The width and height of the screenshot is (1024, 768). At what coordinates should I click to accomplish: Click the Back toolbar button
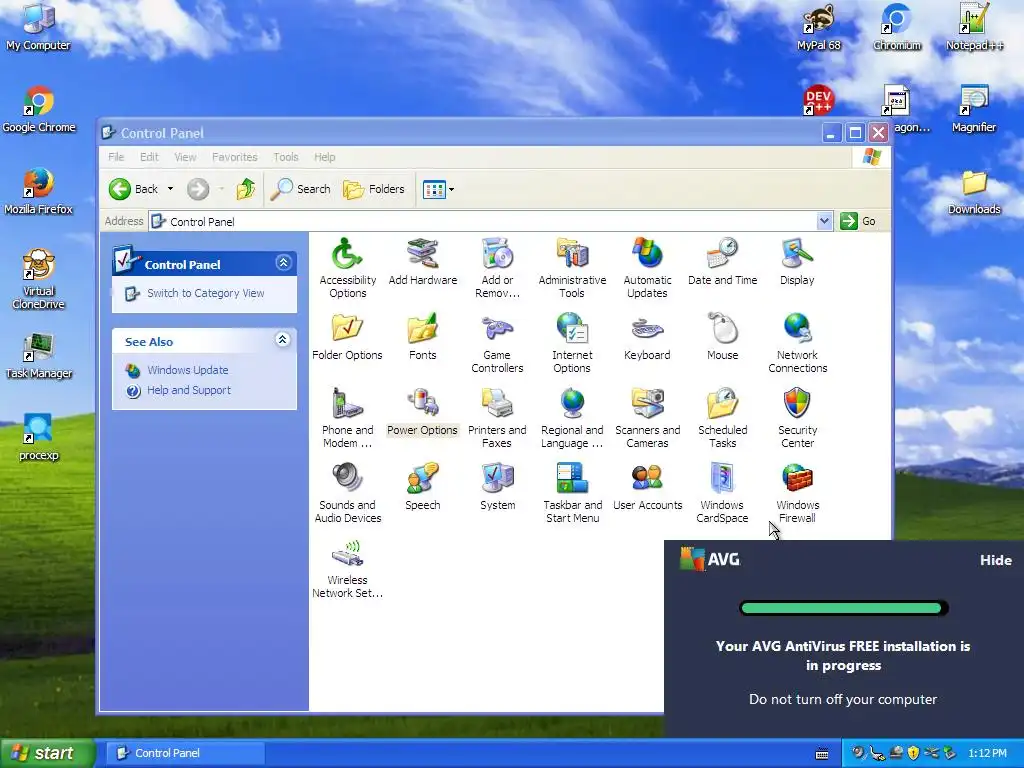pos(133,189)
